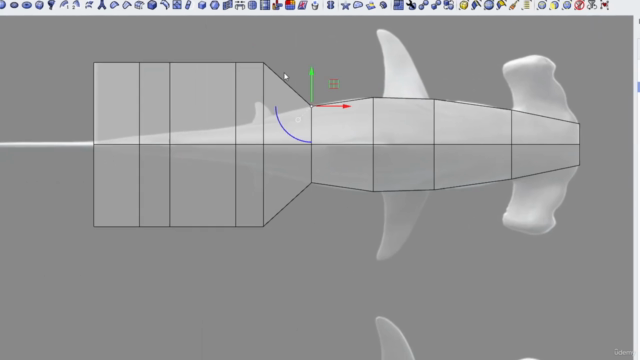
Task: Click the yellow and blue stacked layers icon
Action: pyautogui.click(x=371, y=5)
